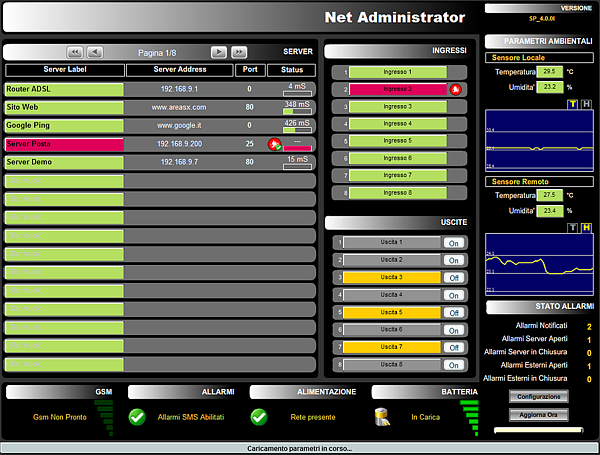Select the Ingresso 5 input row
Image resolution: width=600 pixels, height=455 pixels.
point(395,141)
